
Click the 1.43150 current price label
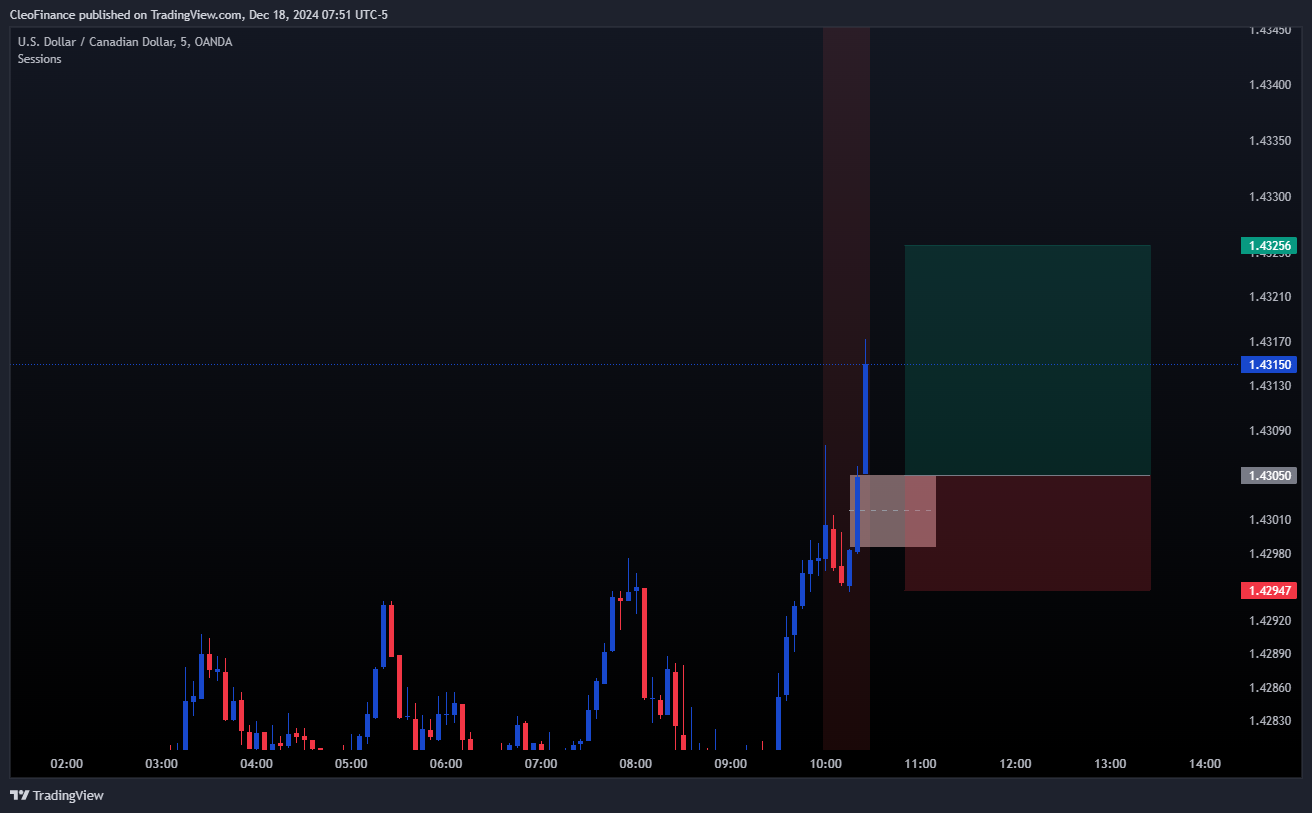coord(1268,364)
